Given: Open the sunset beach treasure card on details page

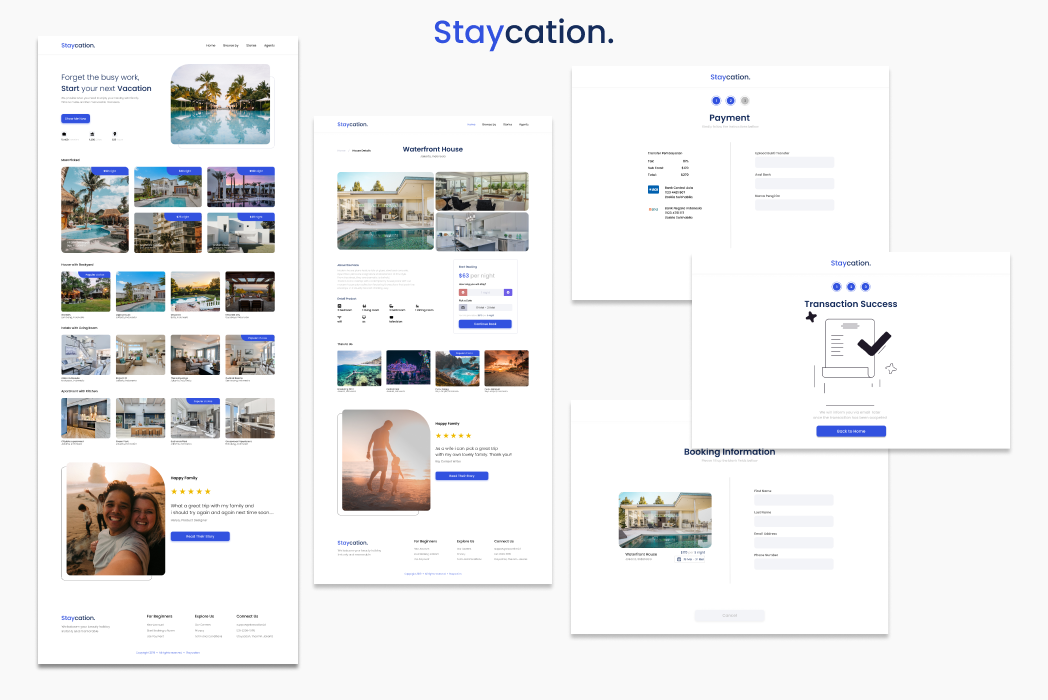Looking at the screenshot, I should click(x=507, y=368).
